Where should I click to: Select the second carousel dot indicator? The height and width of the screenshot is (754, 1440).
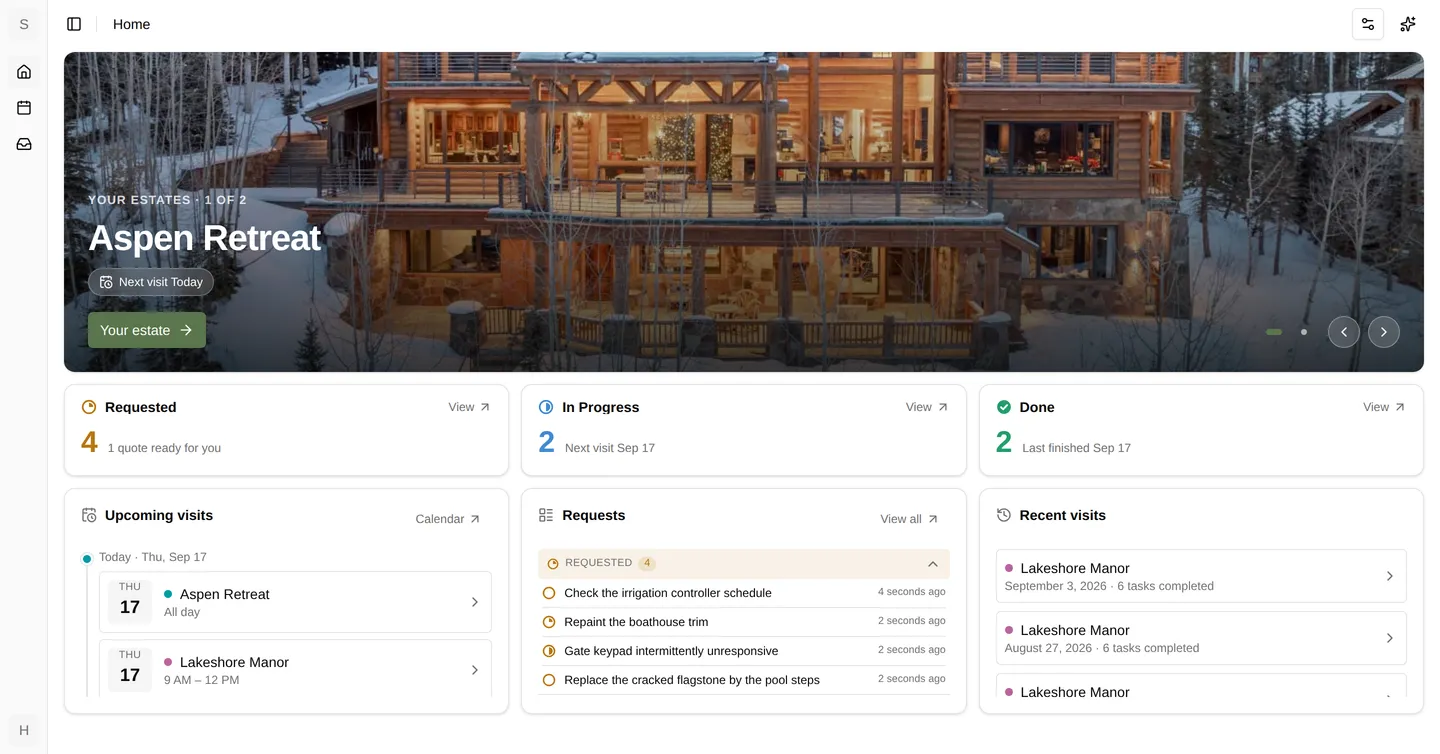[x=1304, y=332]
